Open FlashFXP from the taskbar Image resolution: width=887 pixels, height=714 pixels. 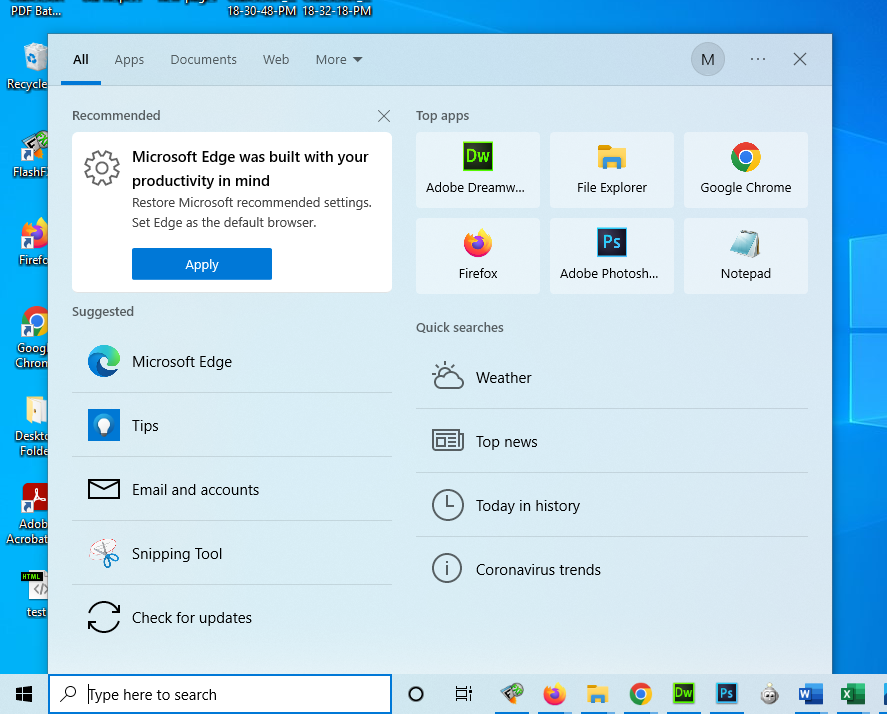[512, 694]
